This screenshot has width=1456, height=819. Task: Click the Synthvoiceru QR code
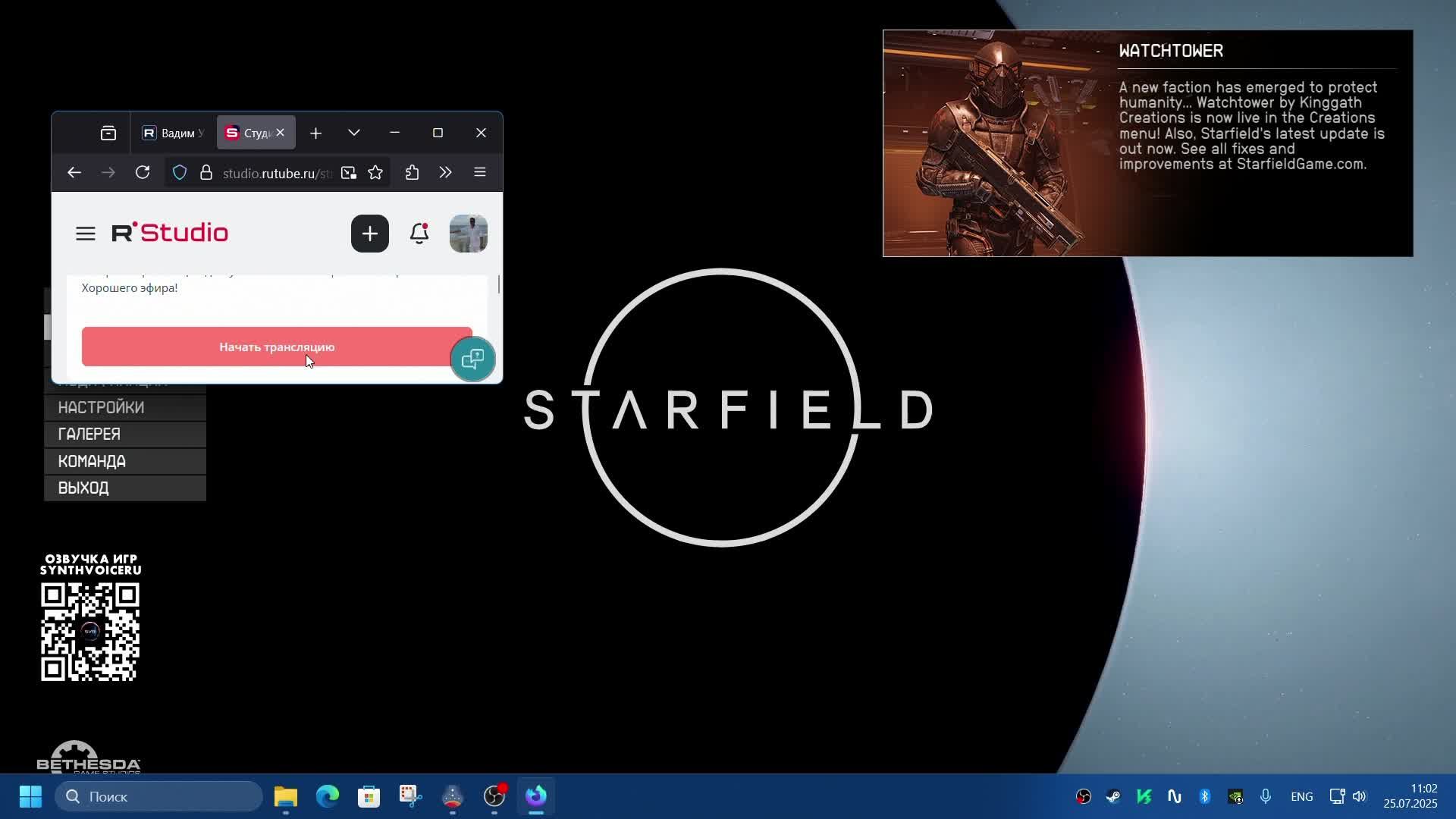click(90, 632)
